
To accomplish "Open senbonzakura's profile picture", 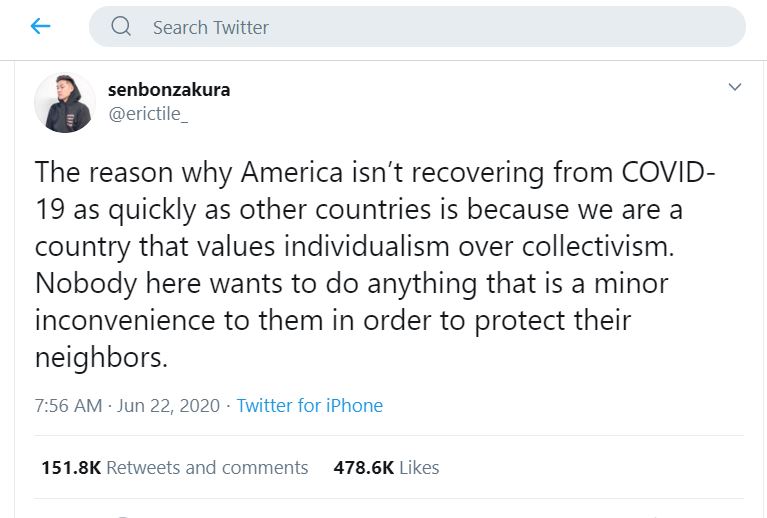I will pyautogui.click(x=65, y=103).
